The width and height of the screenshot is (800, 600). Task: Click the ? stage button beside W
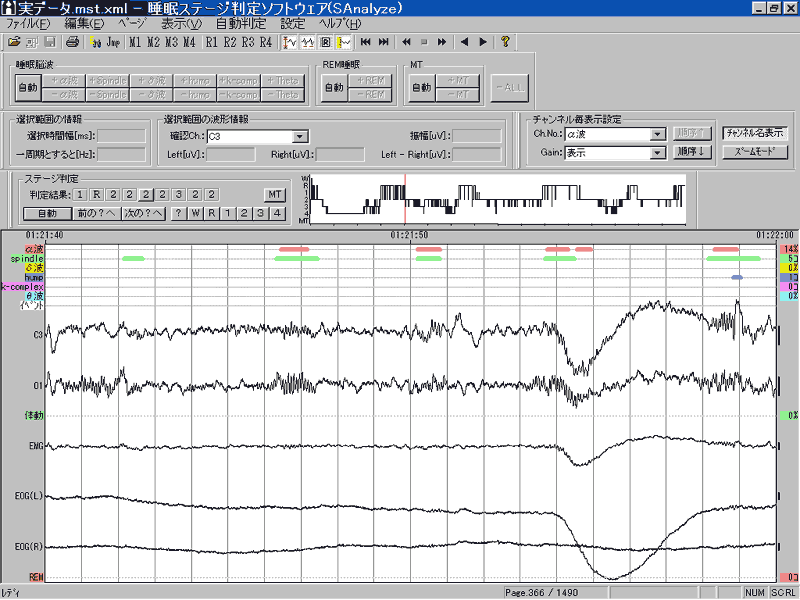[x=178, y=213]
